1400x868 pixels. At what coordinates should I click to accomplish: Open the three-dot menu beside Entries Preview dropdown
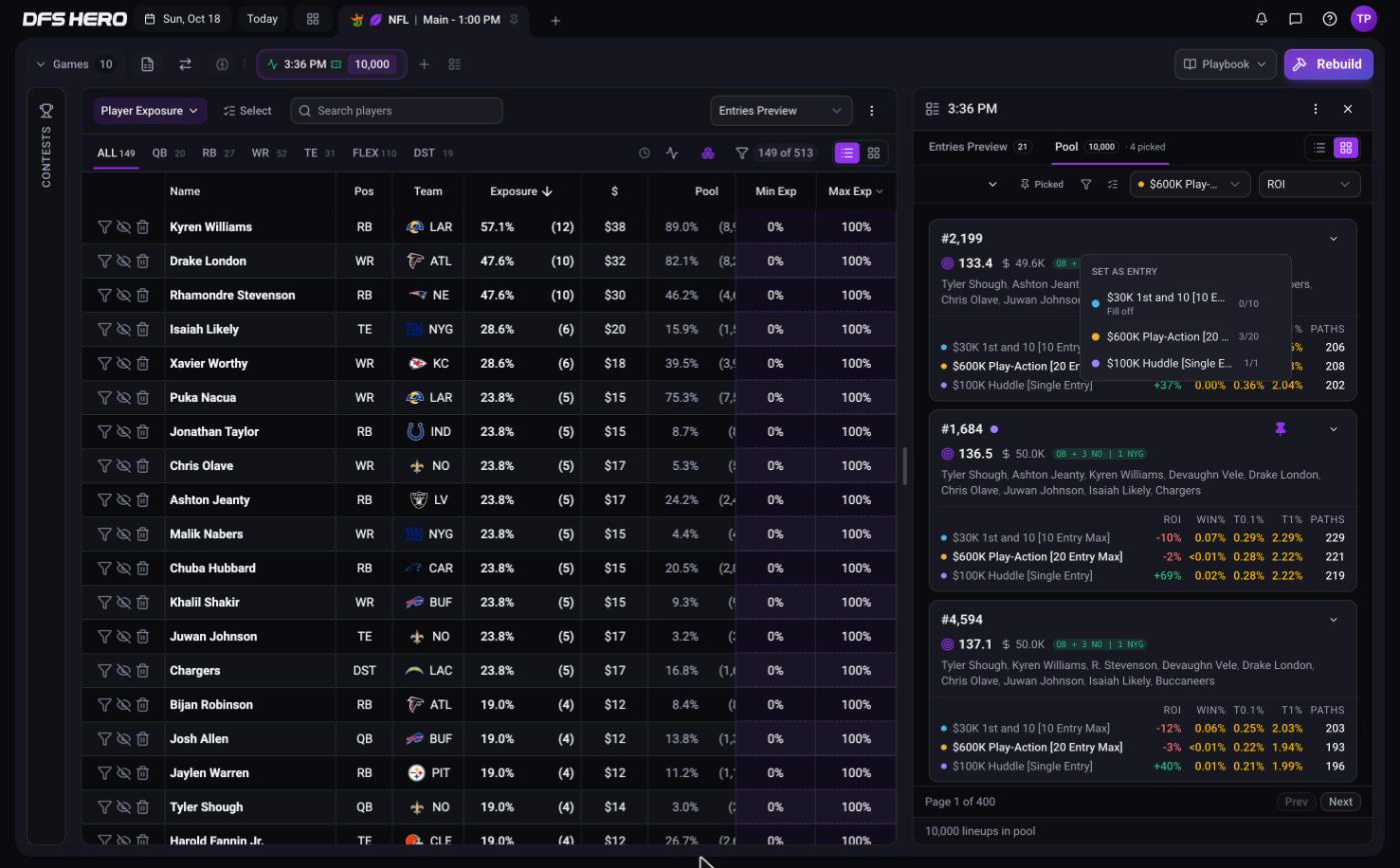871,111
